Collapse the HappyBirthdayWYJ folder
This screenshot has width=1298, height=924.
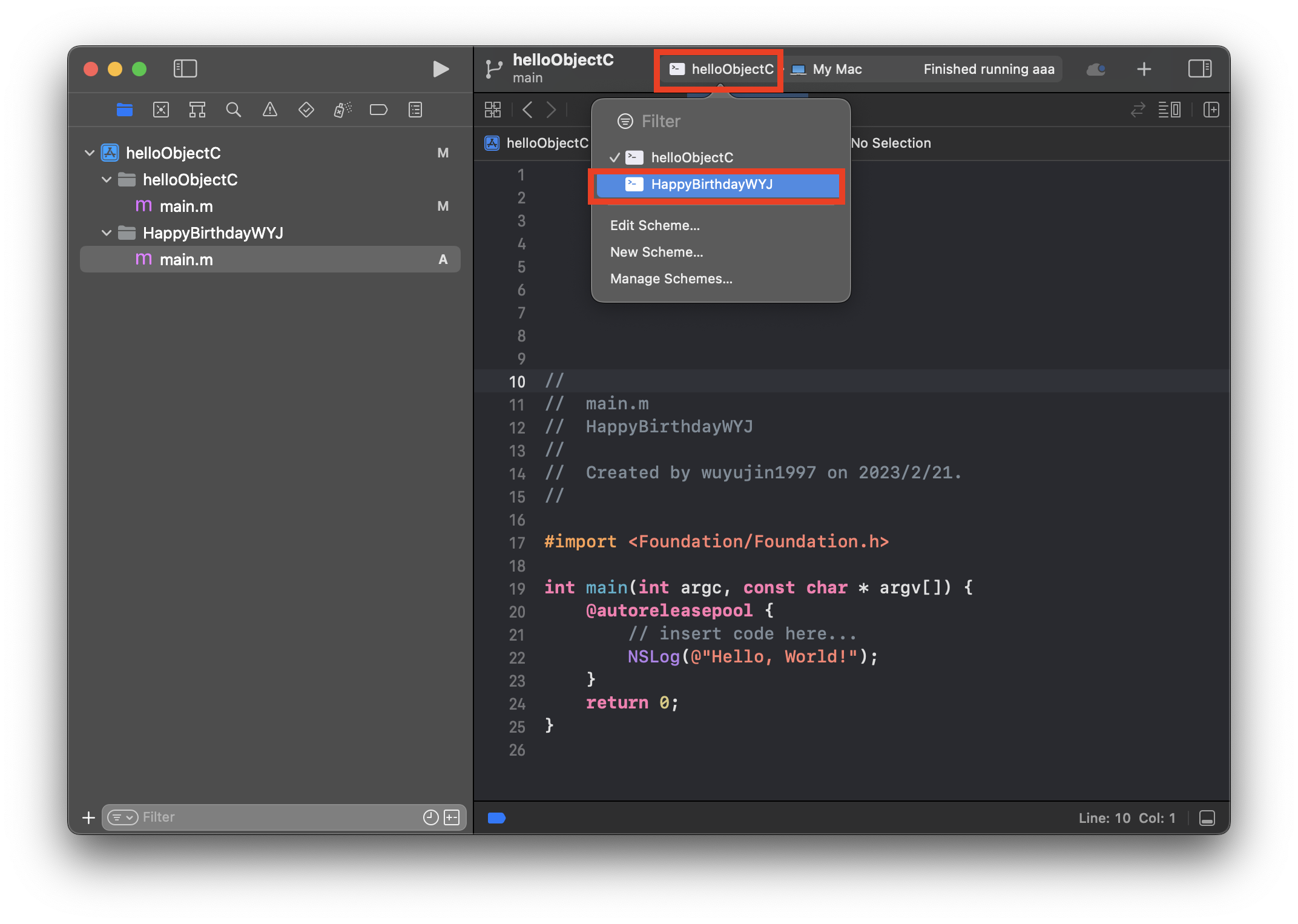pyautogui.click(x=107, y=233)
